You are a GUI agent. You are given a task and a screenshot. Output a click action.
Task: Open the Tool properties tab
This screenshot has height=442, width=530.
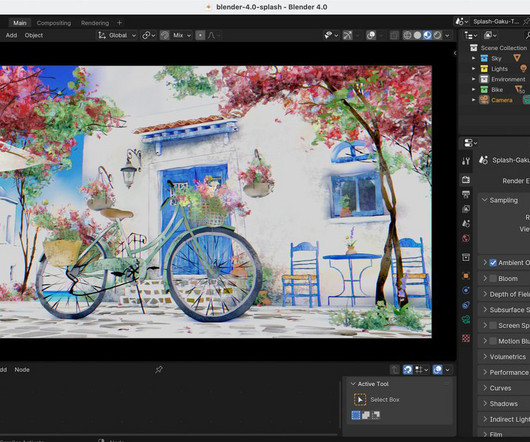coord(466,161)
